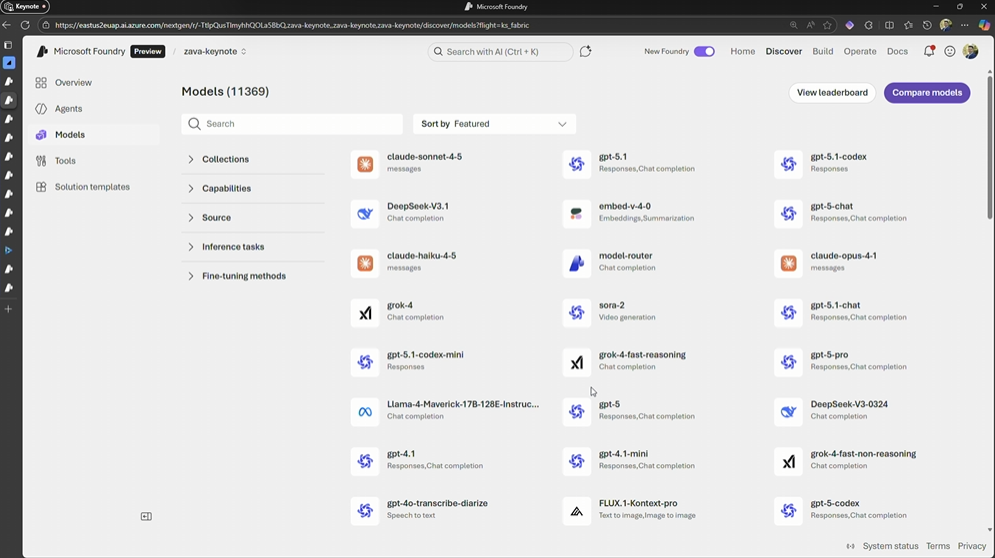The height and width of the screenshot is (558, 995).
Task: Expand the Collections filter
Action: 225,159
